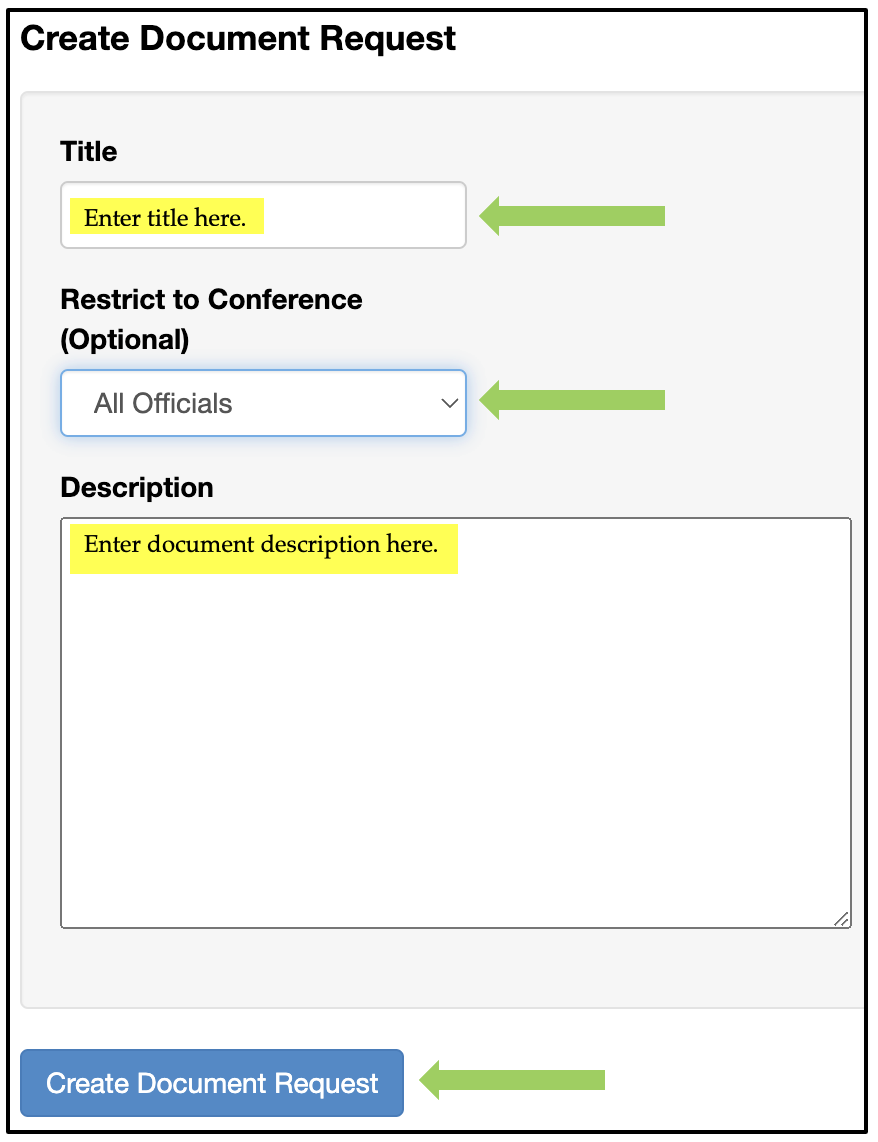Image resolution: width=878 pixels, height=1142 pixels.
Task: Click the highlighted 'Enter document description here.' text
Action: pos(261,545)
